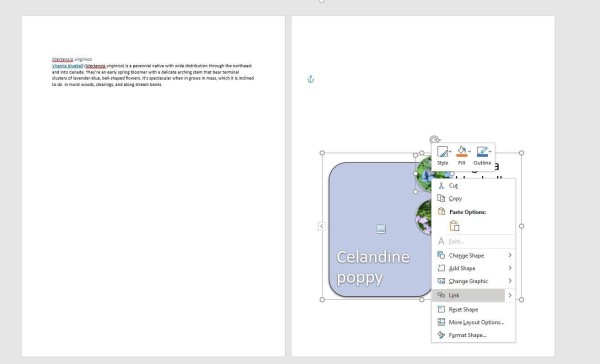Click the paste clipboard icon under Paste Options
This screenshot has width=600, height=364.
point(454,226)
